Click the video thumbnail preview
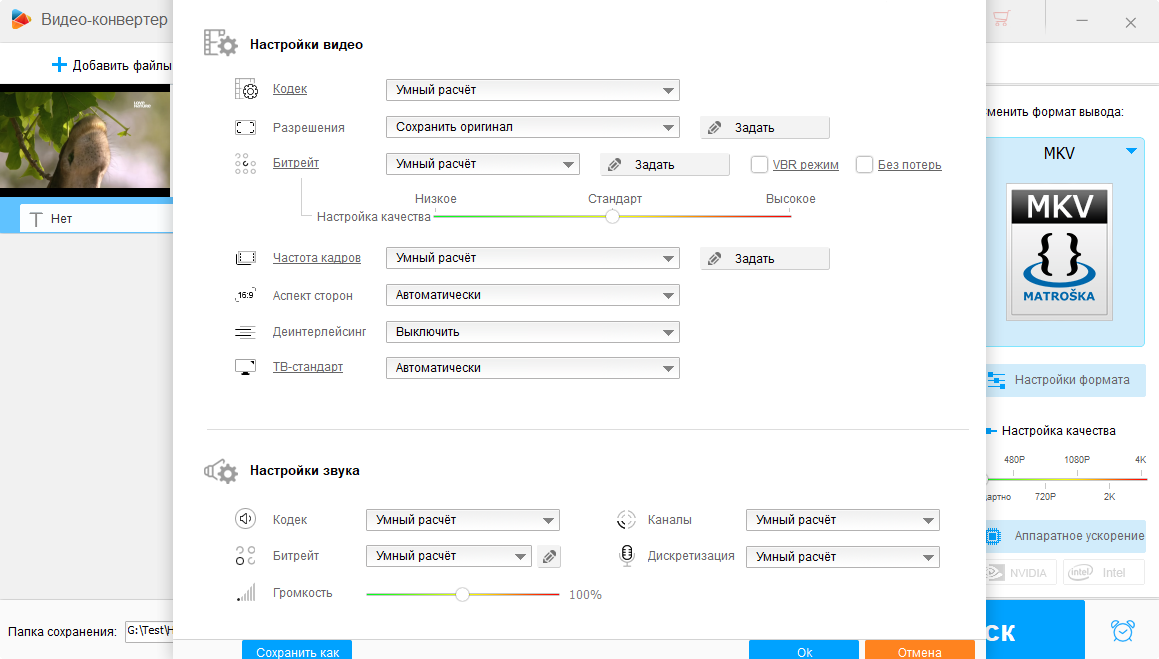This screenshot has width=1159, height=659. pyautogui.click(x=86, y=140)
